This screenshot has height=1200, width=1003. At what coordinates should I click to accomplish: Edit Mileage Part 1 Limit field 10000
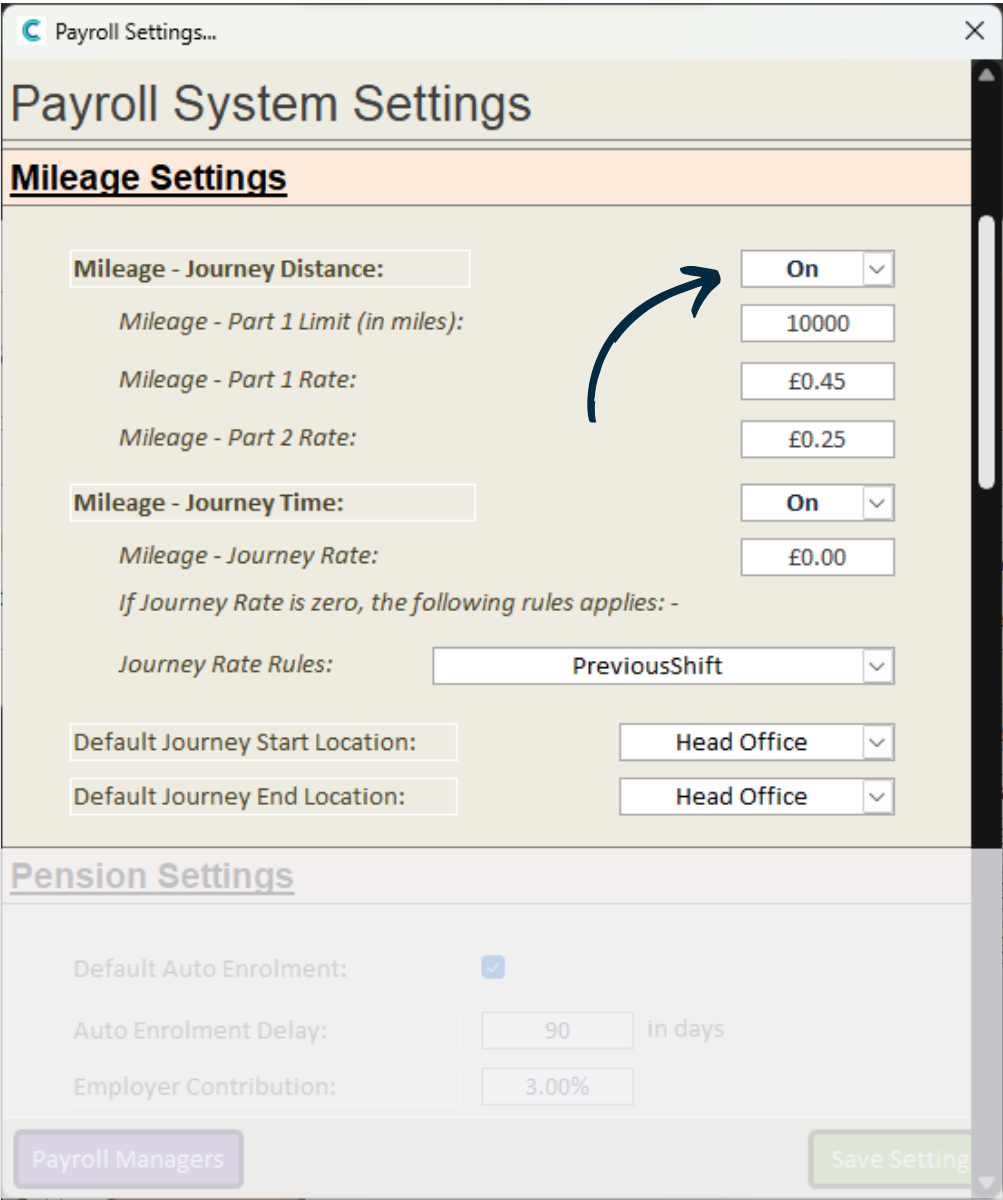tap(817, 324)
